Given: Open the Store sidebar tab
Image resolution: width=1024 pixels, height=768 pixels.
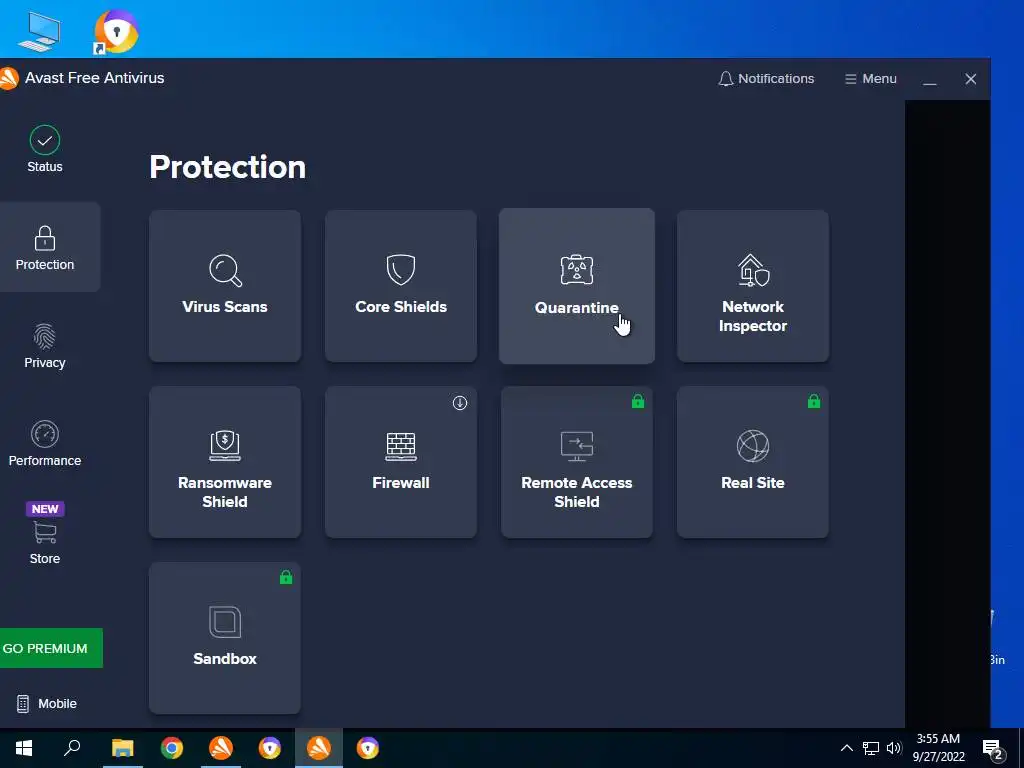Looking at the screenshot, I should coord(44,534).
